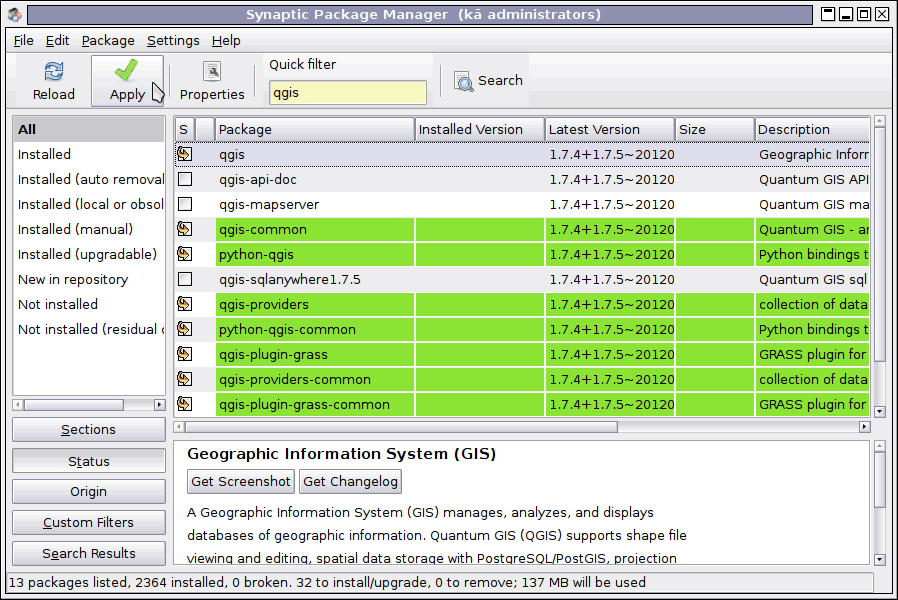
Task: Click the status icon for python-qgis
Action: tap(184, 254)
